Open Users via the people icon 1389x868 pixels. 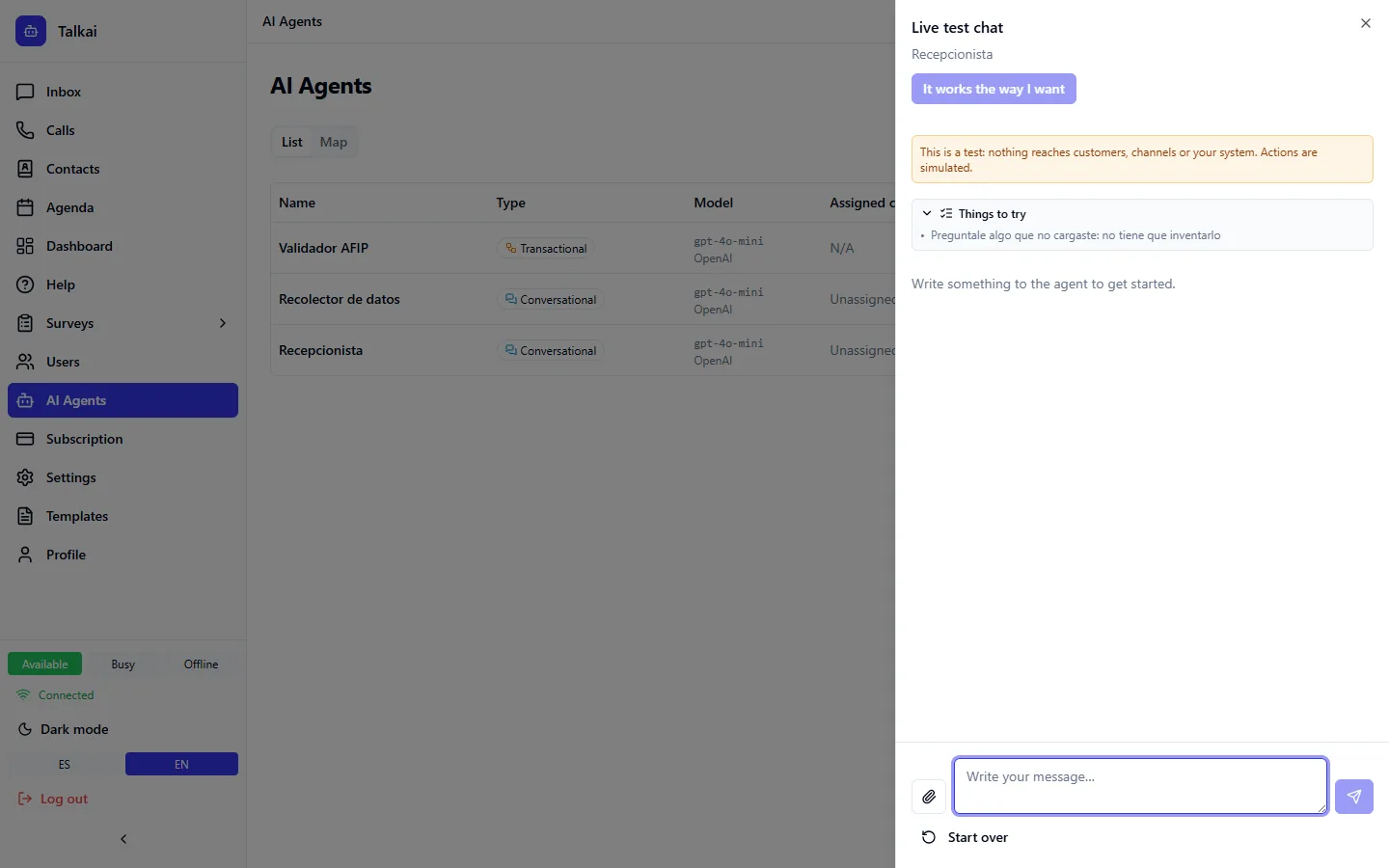25,362
